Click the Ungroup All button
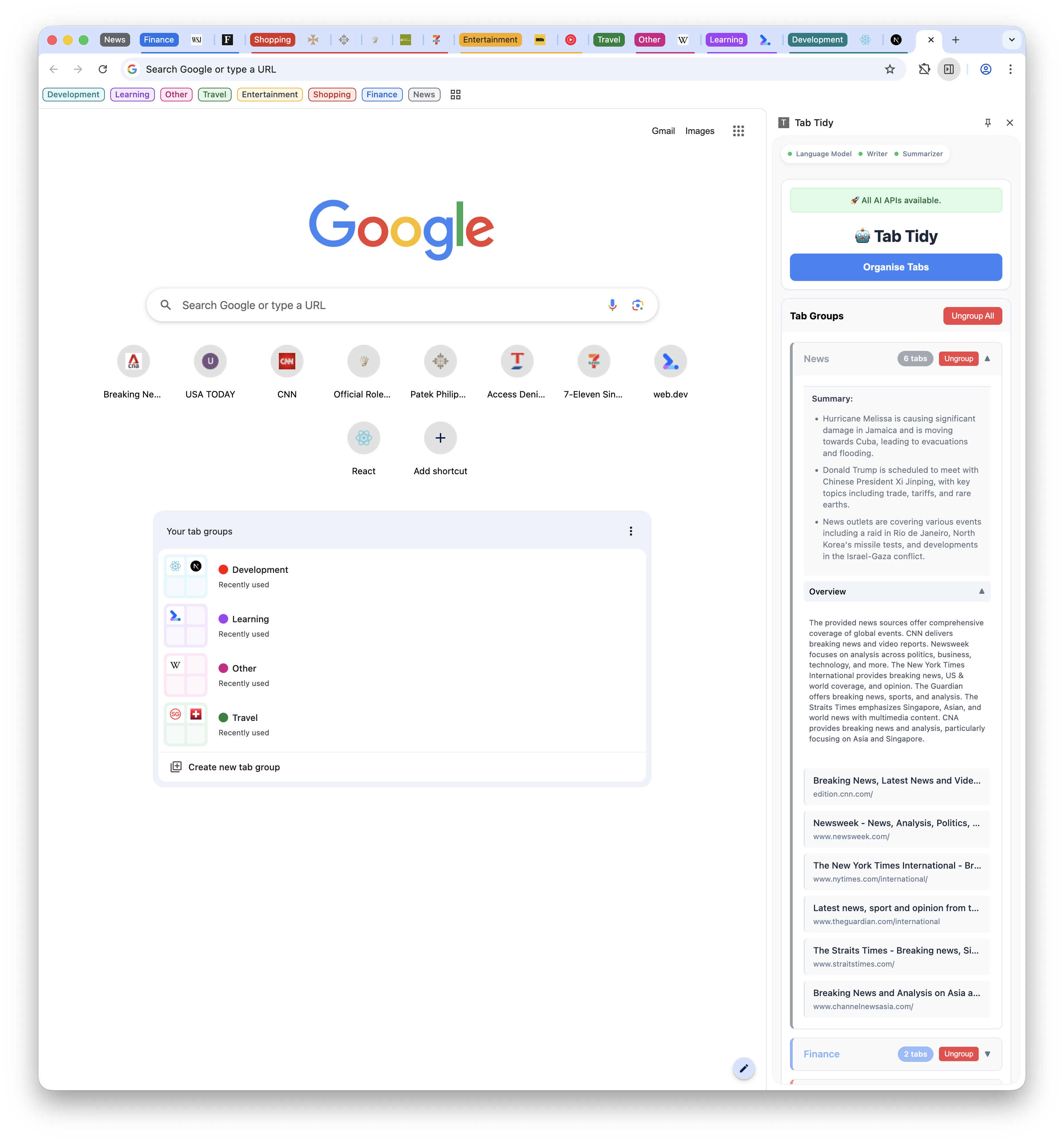This screenshot has width=1064, height=1141. (972, 316)
